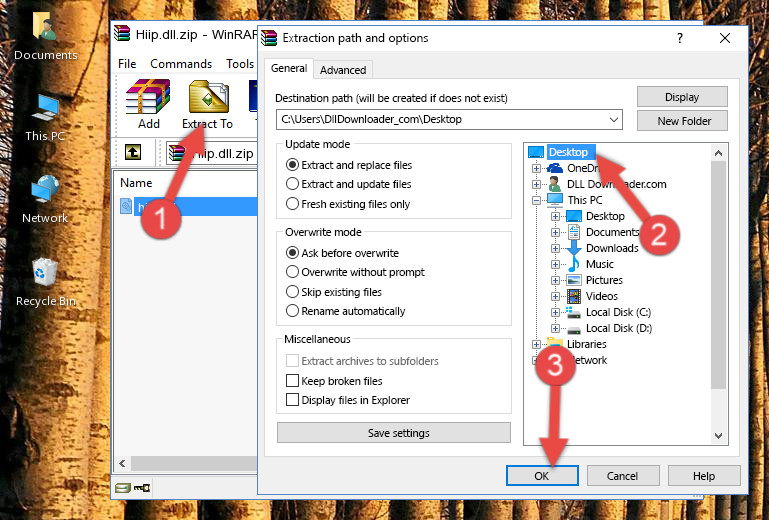Select Skip existing files option

(292, 291)
